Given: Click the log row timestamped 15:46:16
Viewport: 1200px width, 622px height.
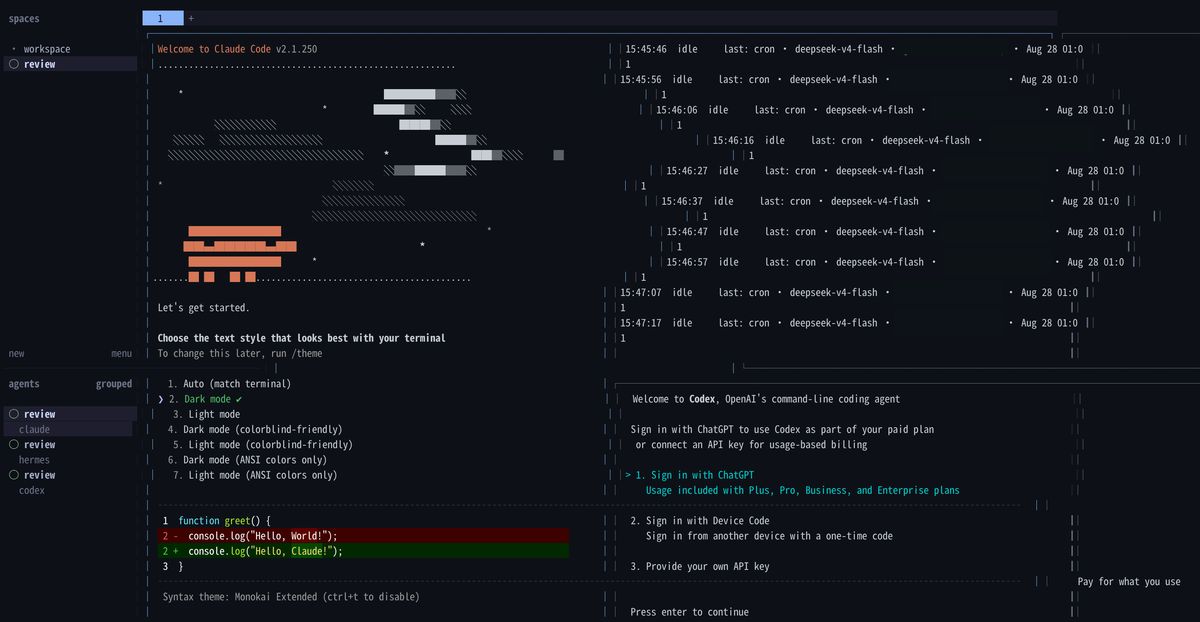Looking at the screenshot, I should (941, 141).
